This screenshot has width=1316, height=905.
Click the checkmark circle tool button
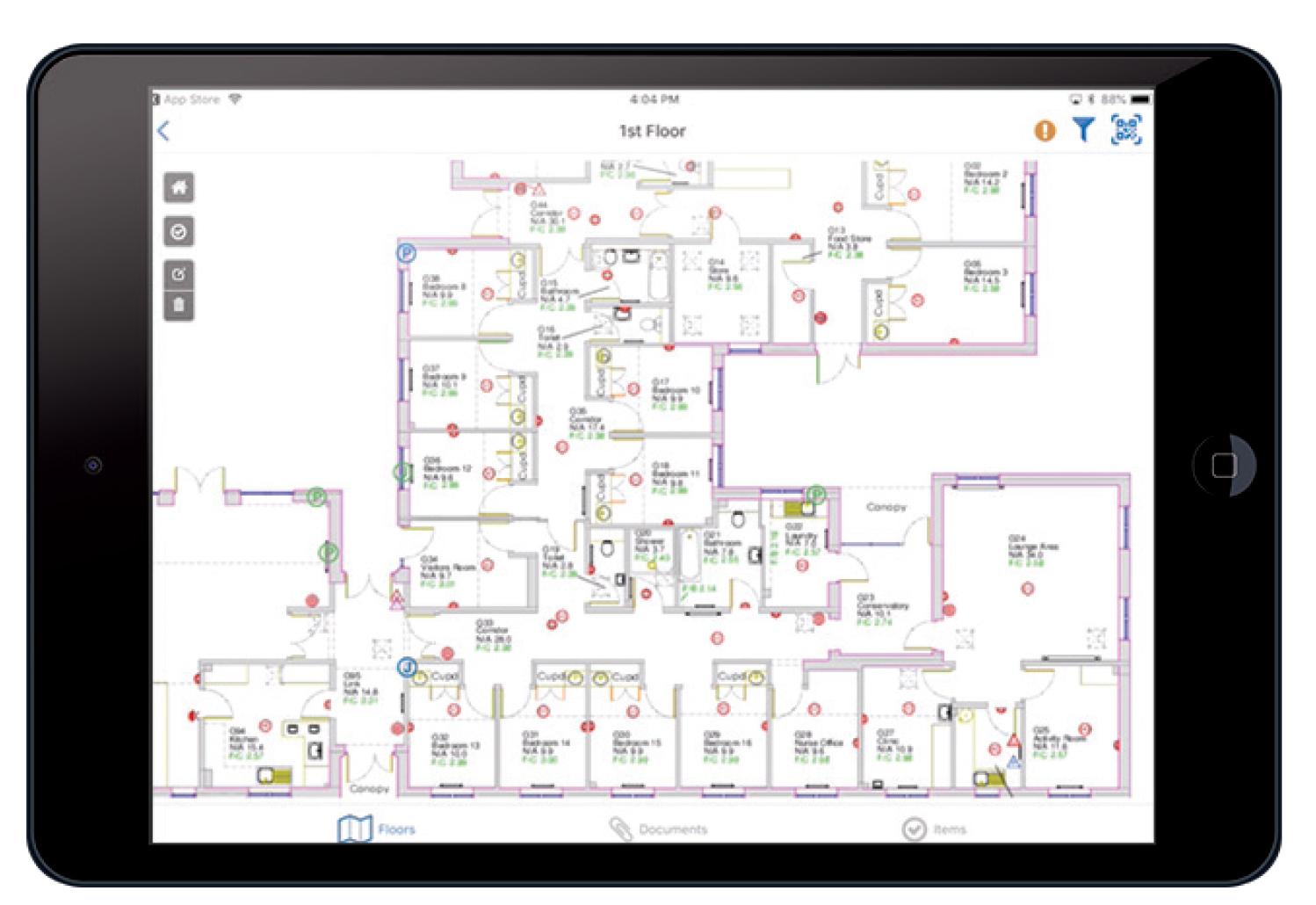point(179,232)
